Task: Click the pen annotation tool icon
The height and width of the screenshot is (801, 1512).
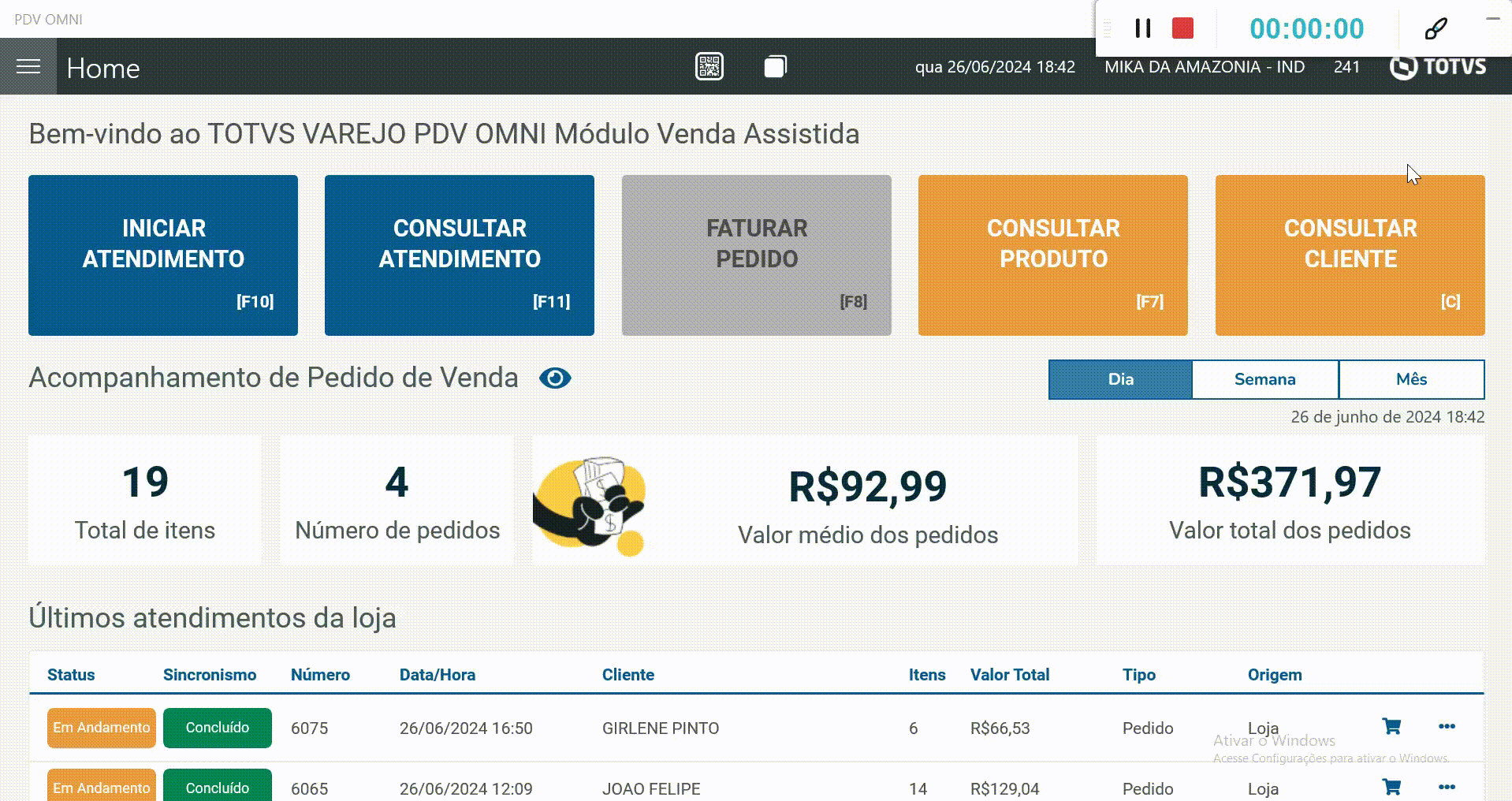Action: (1436, 29)
